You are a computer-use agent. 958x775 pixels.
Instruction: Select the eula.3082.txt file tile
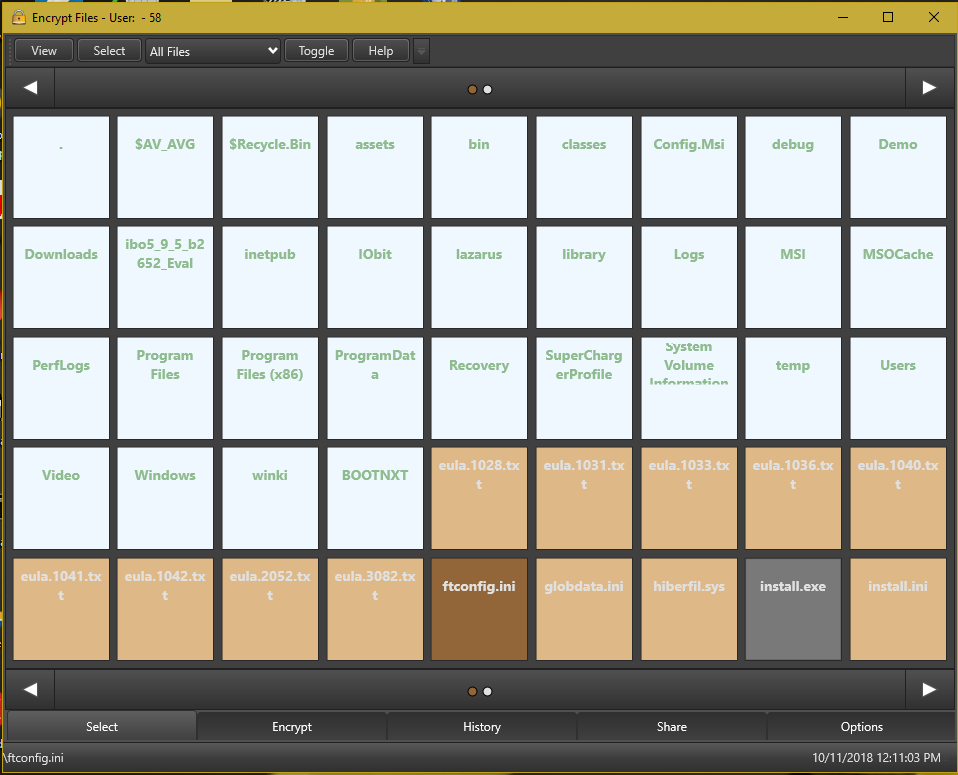[375, 609]
